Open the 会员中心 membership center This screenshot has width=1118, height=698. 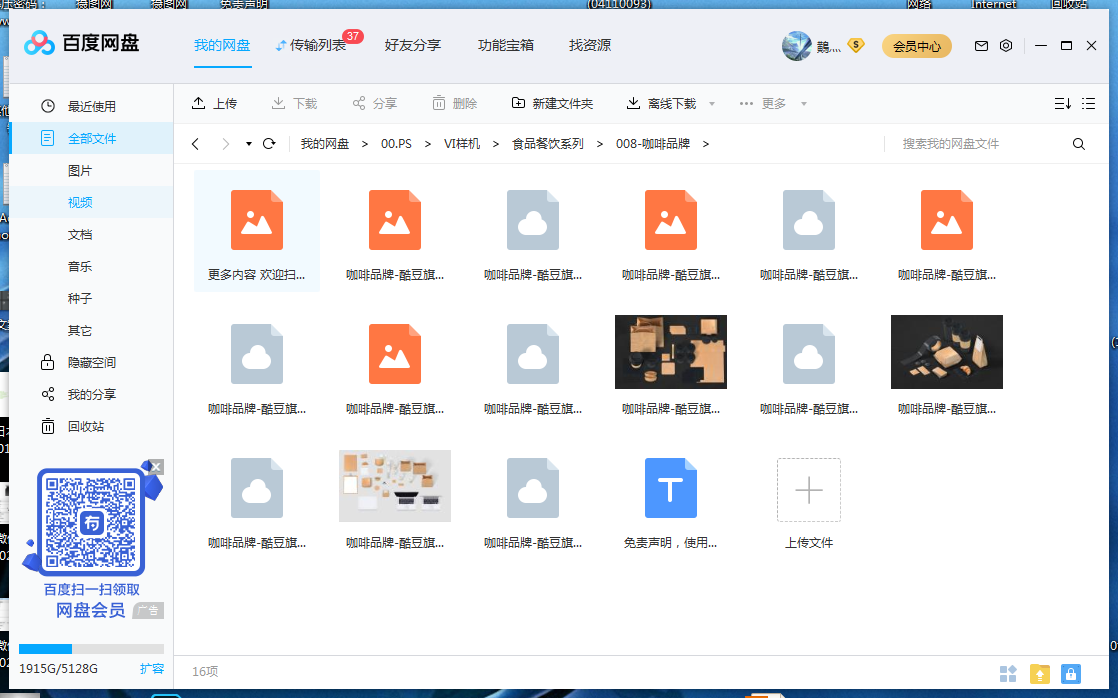(x=917, y=46)
